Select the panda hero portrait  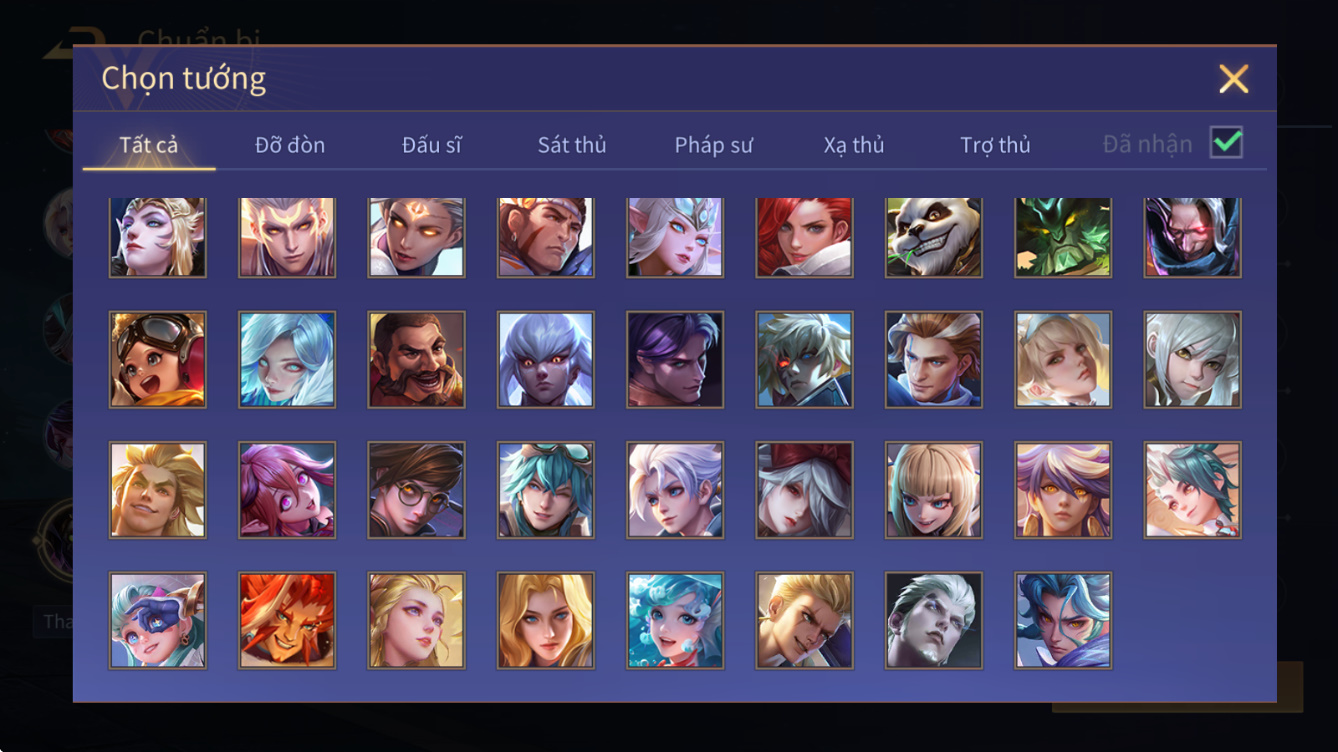tap(933, 237)
